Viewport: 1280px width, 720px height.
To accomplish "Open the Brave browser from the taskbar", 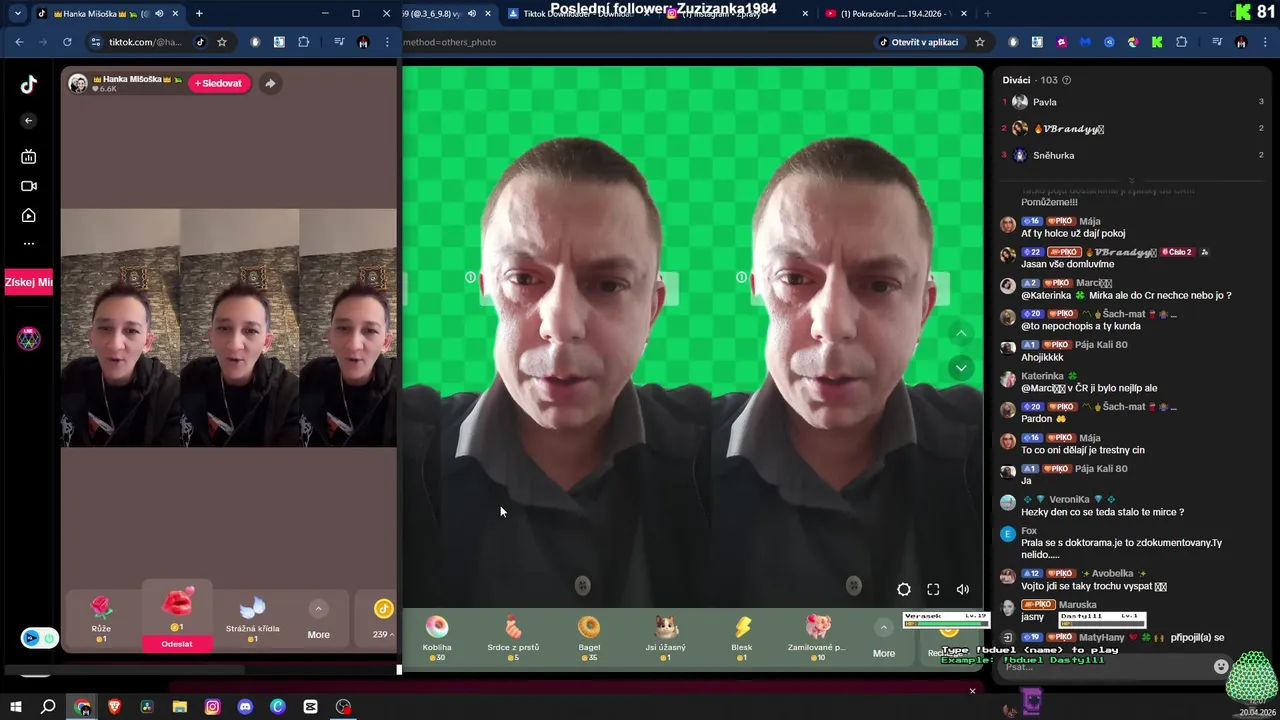I will [114, 707].
